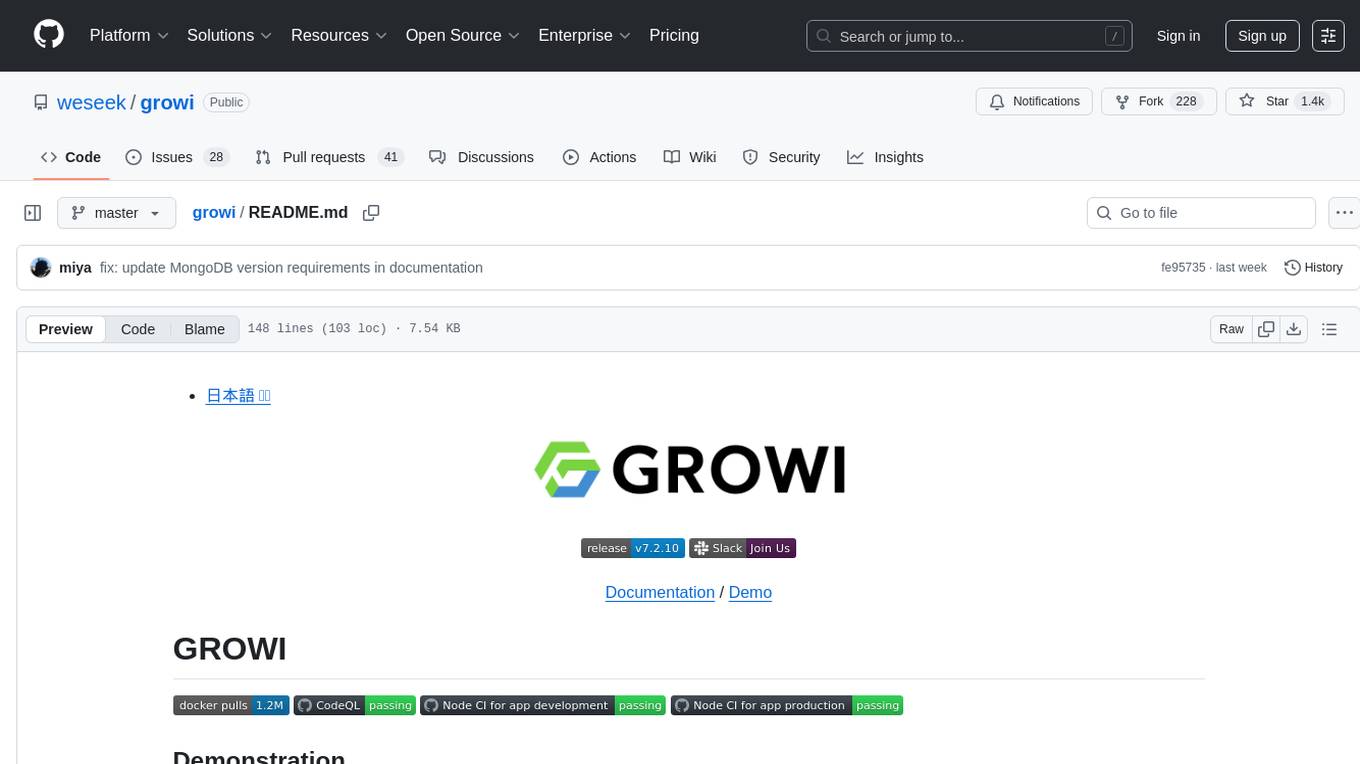1360x764 pixels.
Task: View the file commit History
Action: (x=1313, y=268)
